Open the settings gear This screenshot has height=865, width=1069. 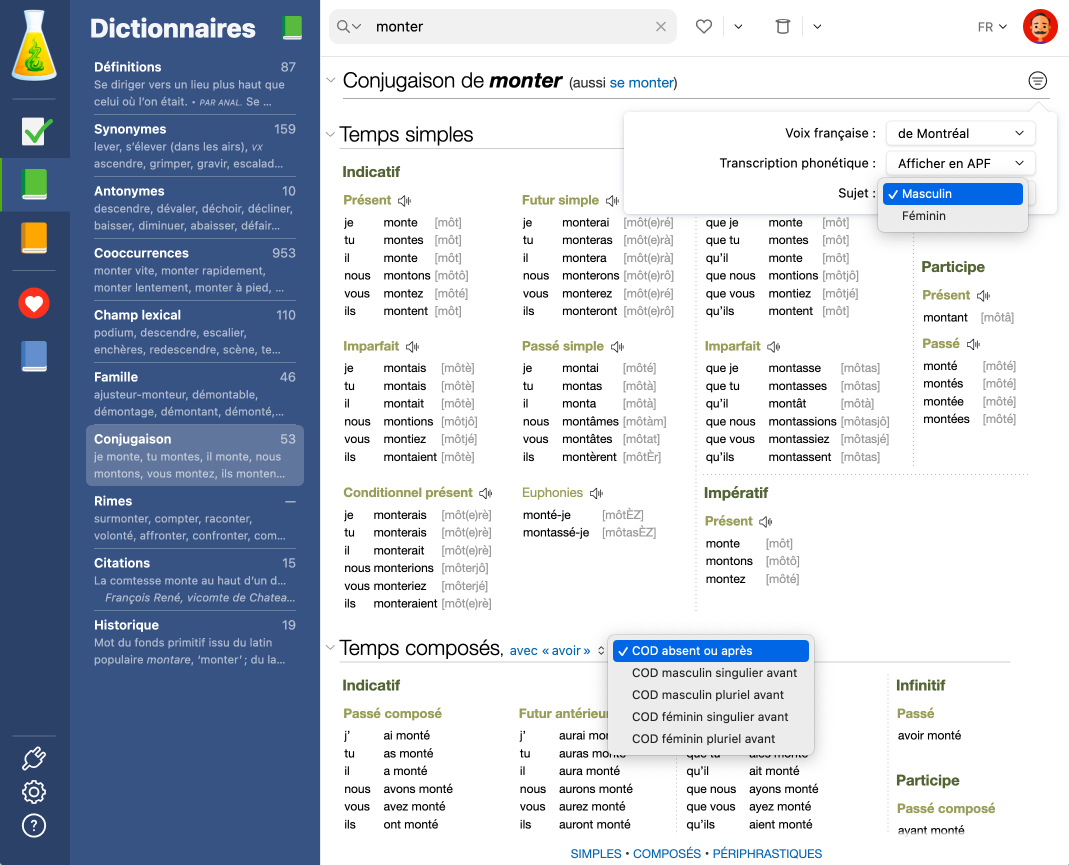pyautogui.click(x=33, y=792)
